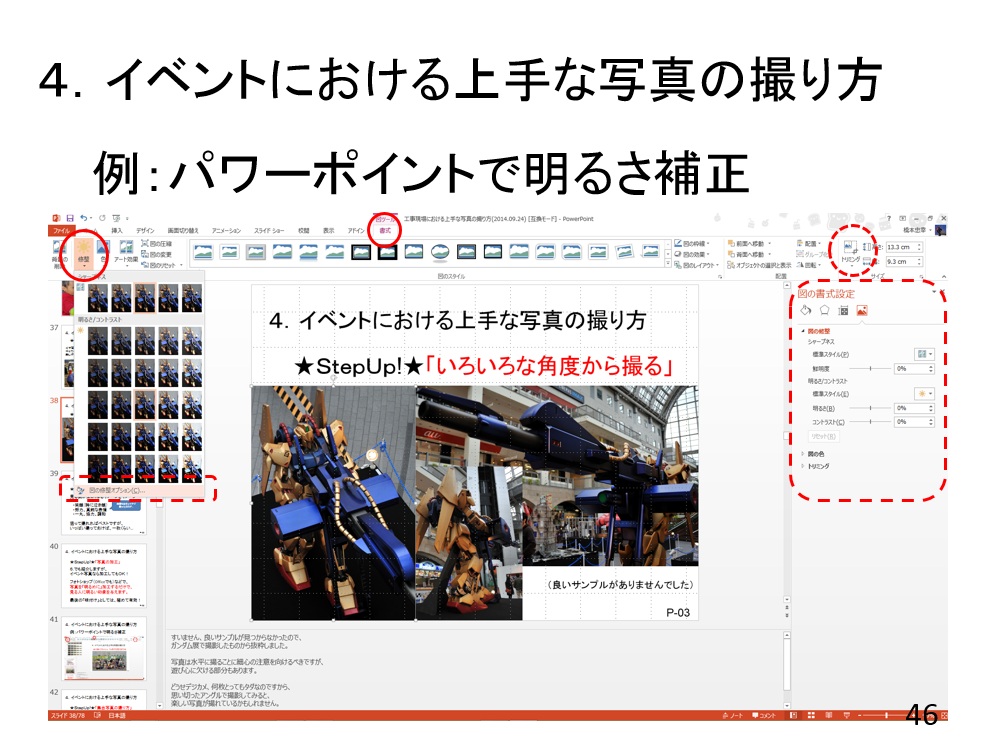Select the Size & Properties icon in format pane
Image resolution: width=999 pixels, height=747 pixels.
point(843,310)
